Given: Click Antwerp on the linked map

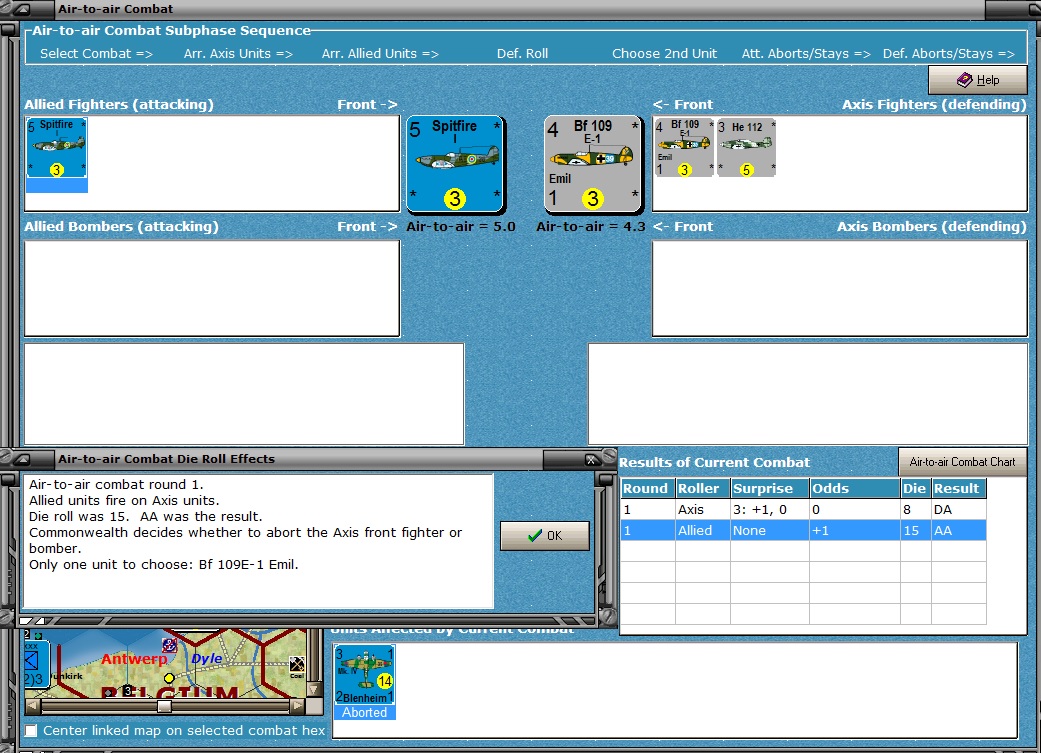Looking at the screenshot, I should [133, 659].
